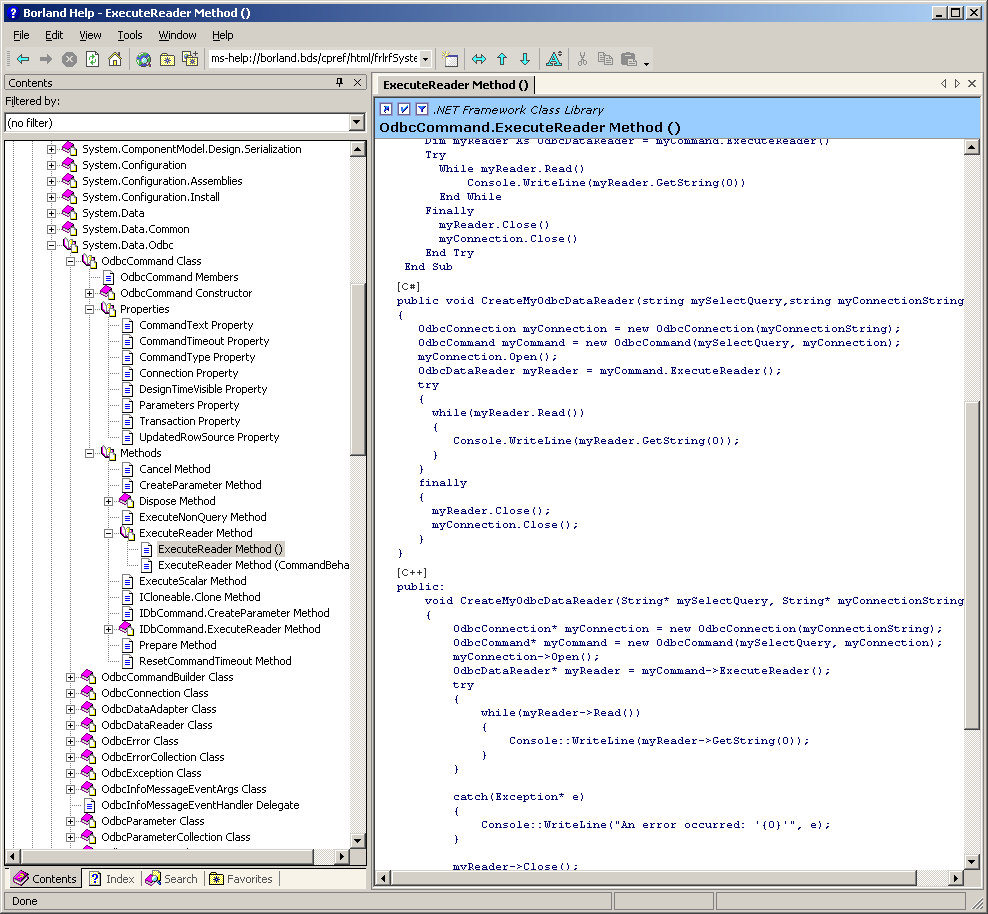
Task: Go to the Home page icon
Action: tap(115, 59)
